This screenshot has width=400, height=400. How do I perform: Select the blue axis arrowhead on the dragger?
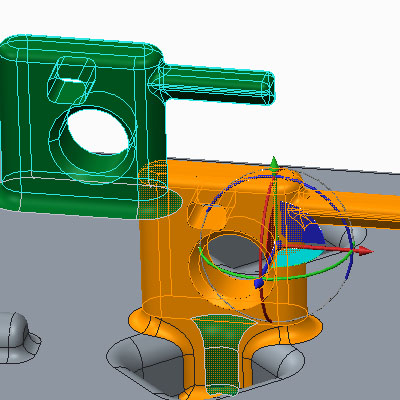pos(259,284)
